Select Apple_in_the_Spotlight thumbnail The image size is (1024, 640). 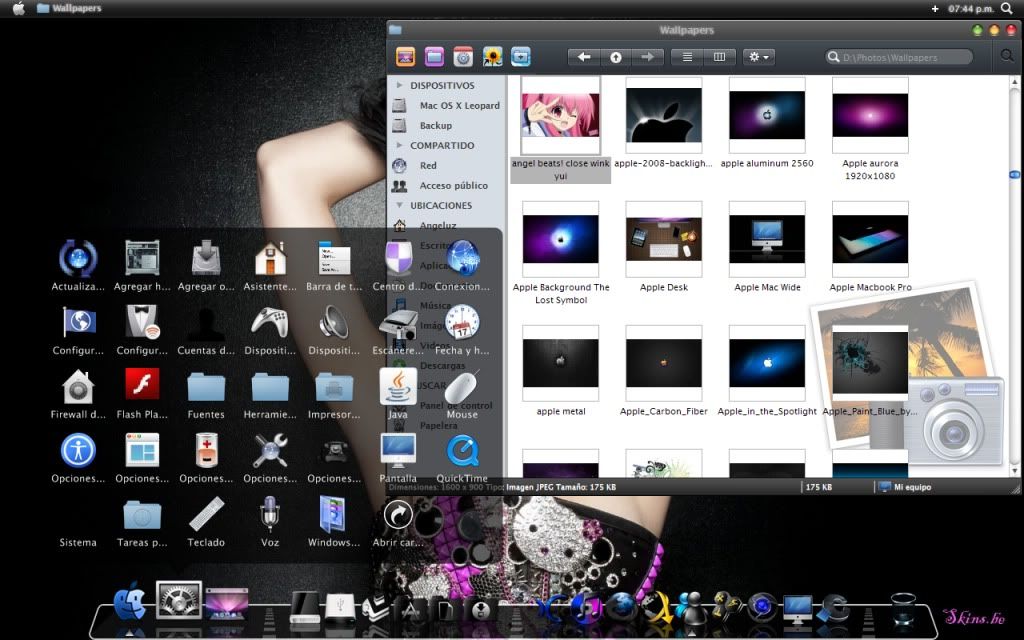[767, 363]
